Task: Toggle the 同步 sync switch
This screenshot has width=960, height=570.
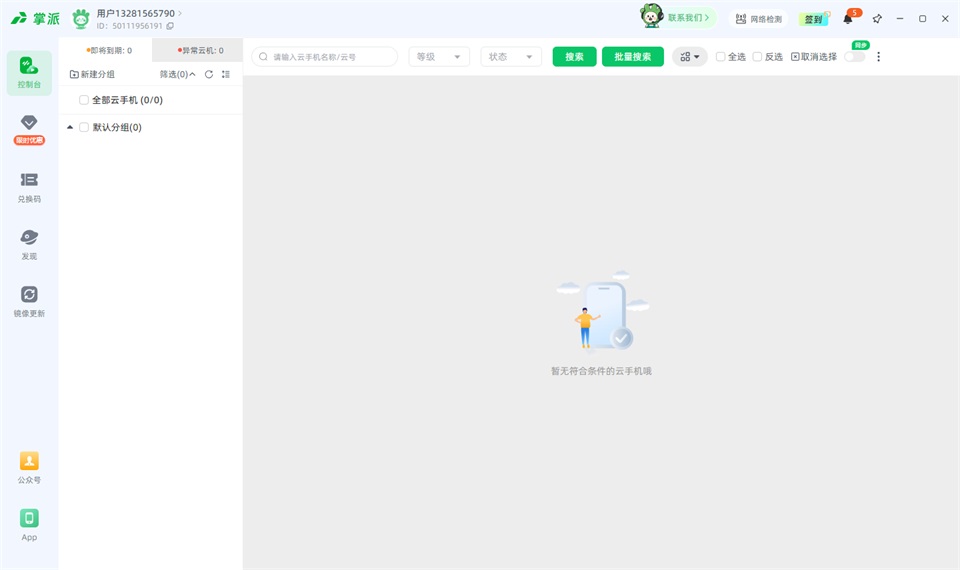Action: click(854, 56)
